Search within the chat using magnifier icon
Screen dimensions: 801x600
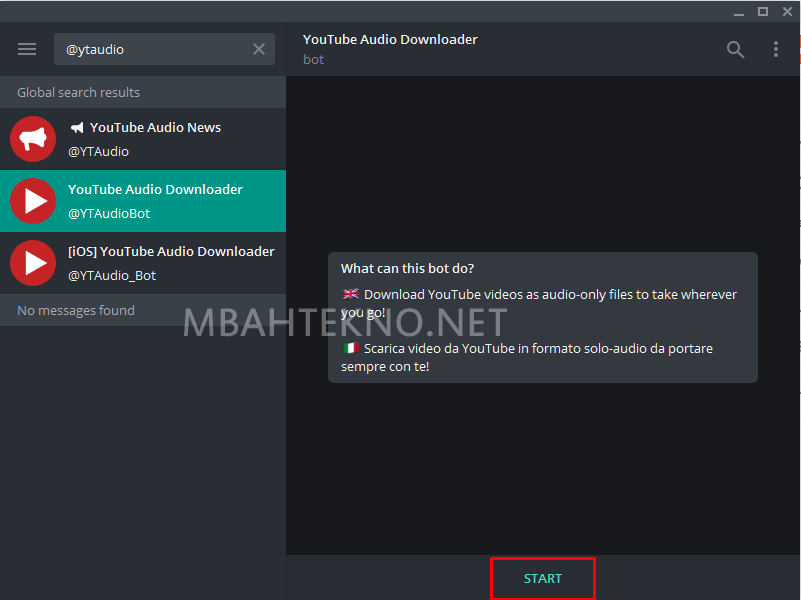[735, 50]
